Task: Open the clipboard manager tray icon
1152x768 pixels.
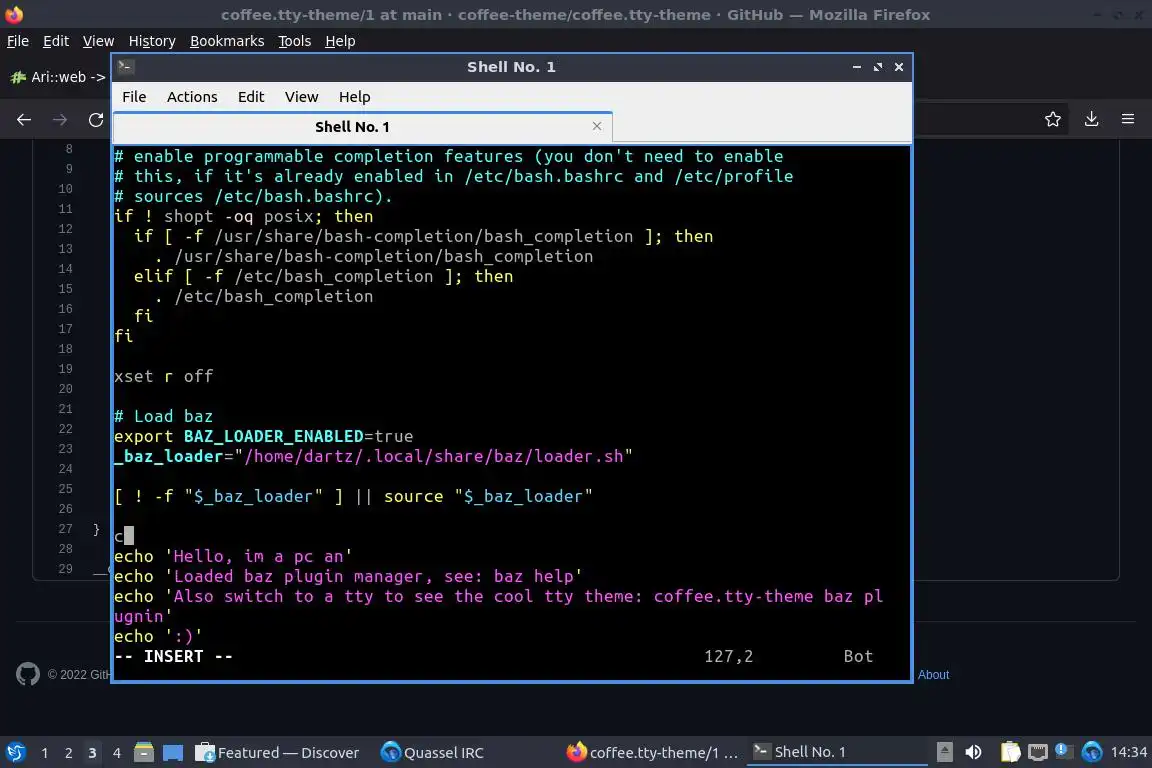Action: [1011, 752]
